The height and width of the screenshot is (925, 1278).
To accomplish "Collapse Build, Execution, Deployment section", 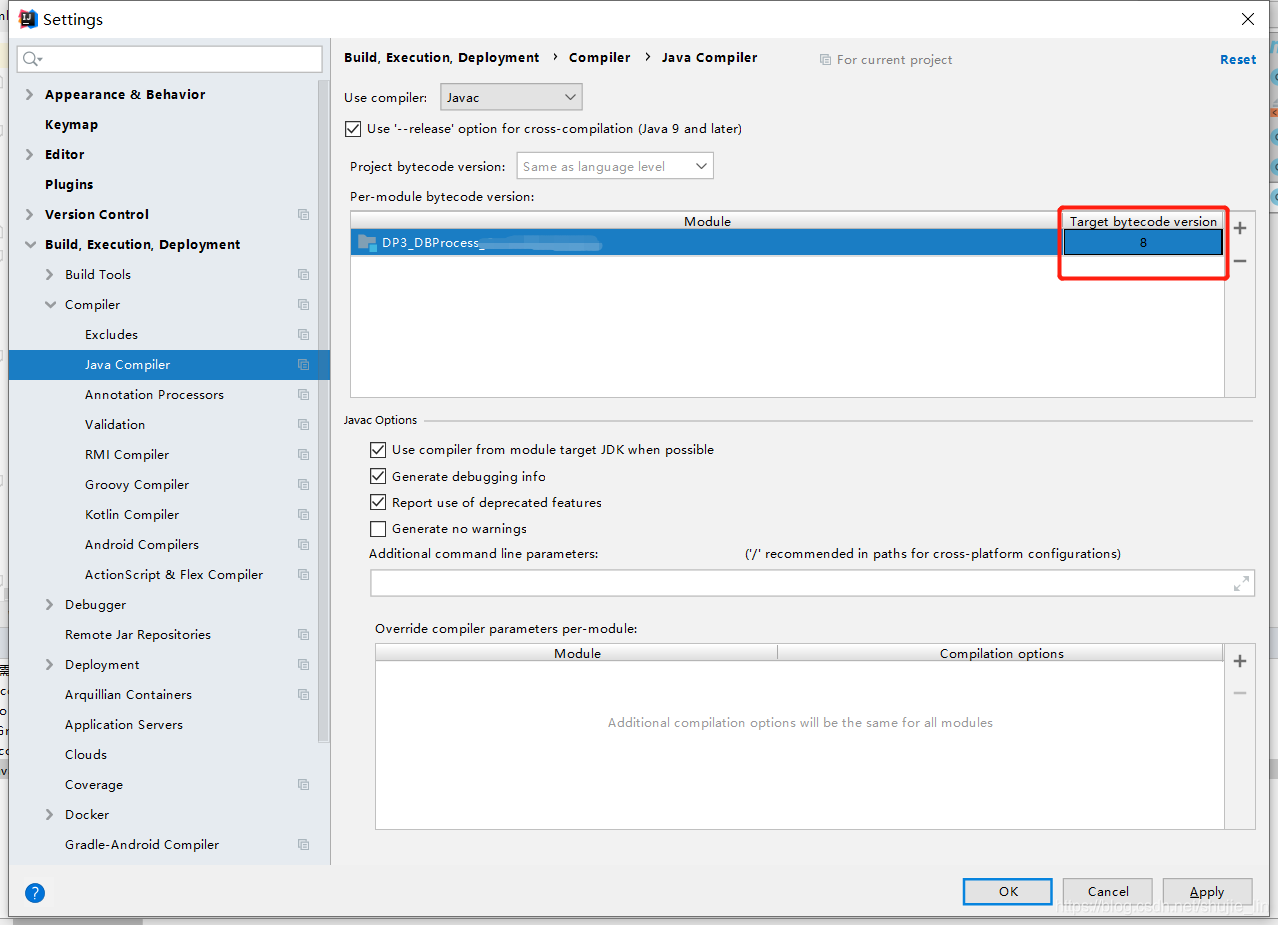I will 30,244.
